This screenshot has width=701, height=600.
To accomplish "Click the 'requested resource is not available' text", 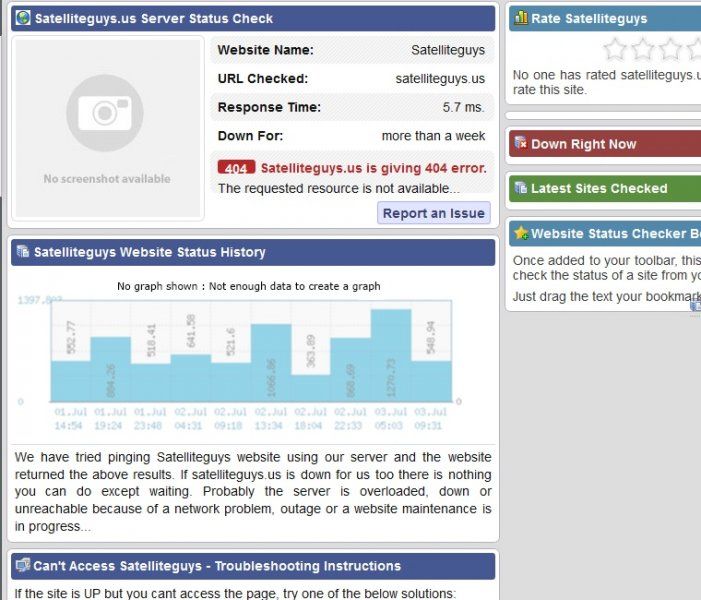I will tap(338, 188).
